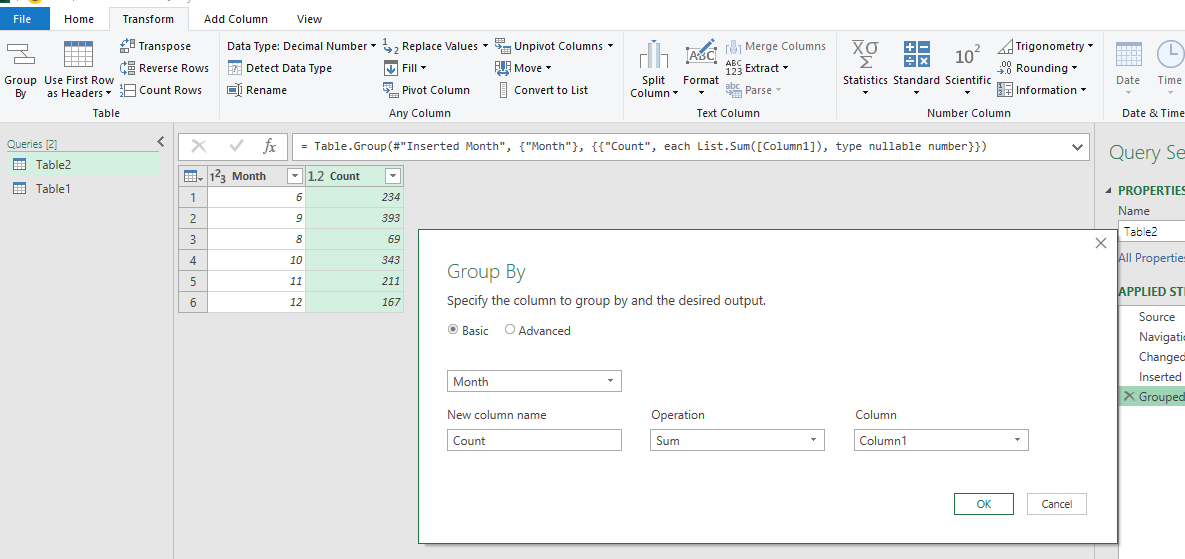The image size is (1185, 559).
Task: Select Table2 query
Action: click(x=82, y=165)
